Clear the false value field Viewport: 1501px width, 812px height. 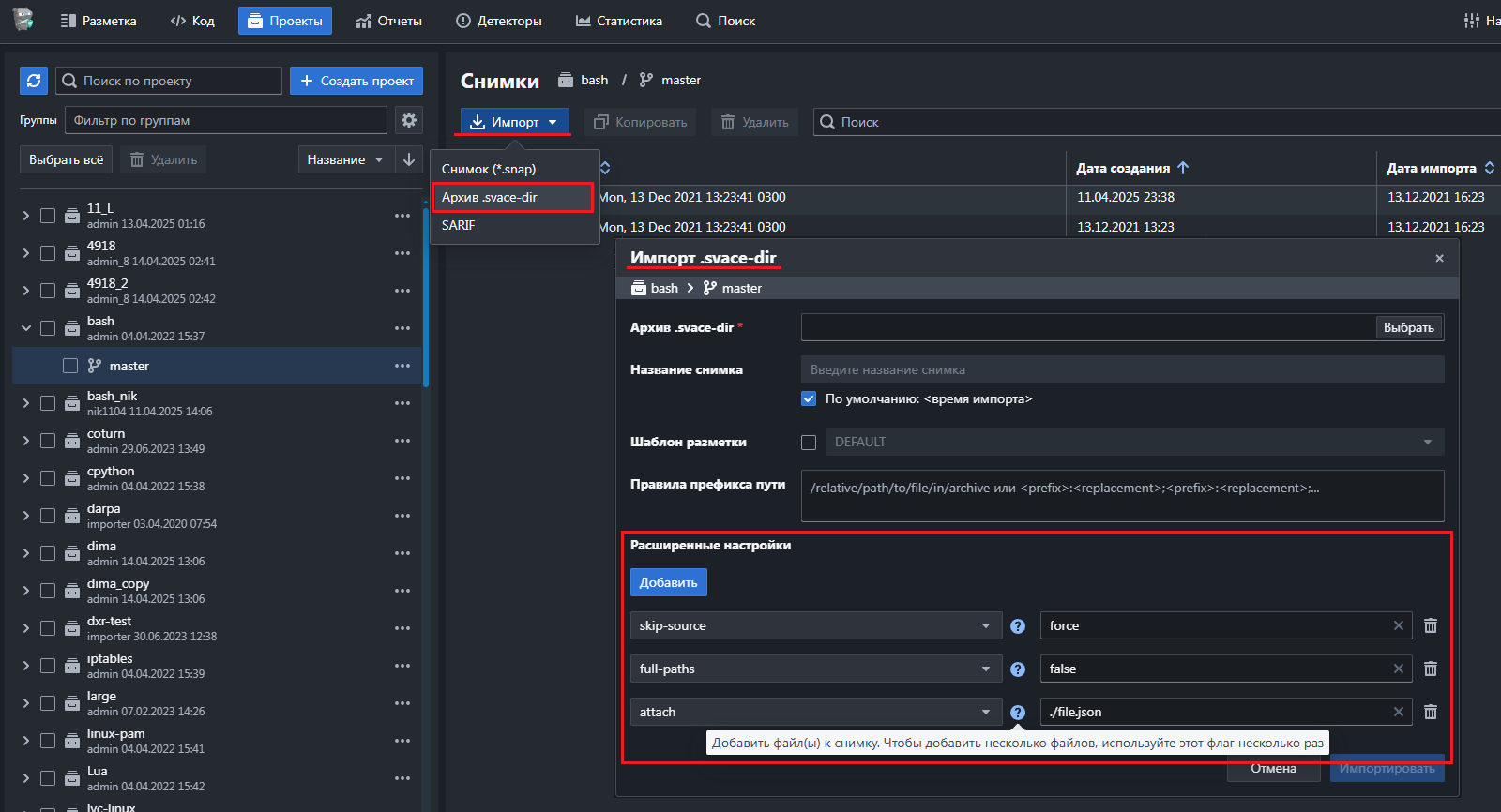click(1399, 669)
